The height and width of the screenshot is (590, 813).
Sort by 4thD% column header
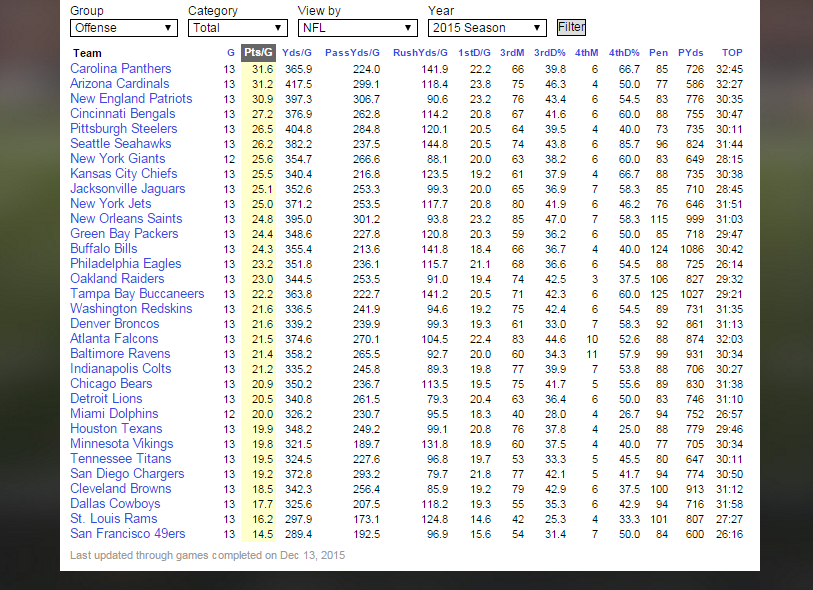click(x=624, y=53)
